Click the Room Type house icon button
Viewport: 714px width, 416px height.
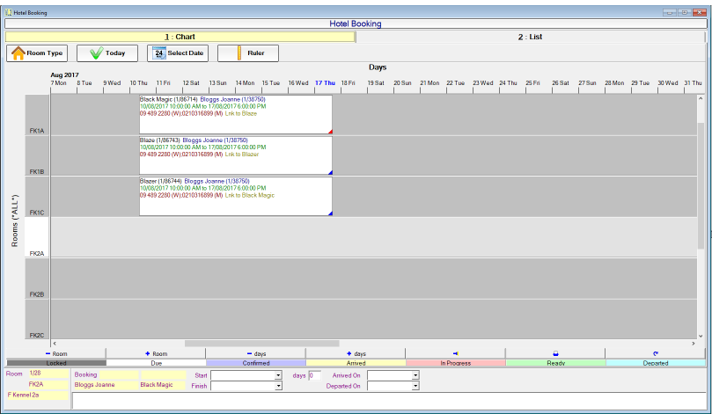37,53
